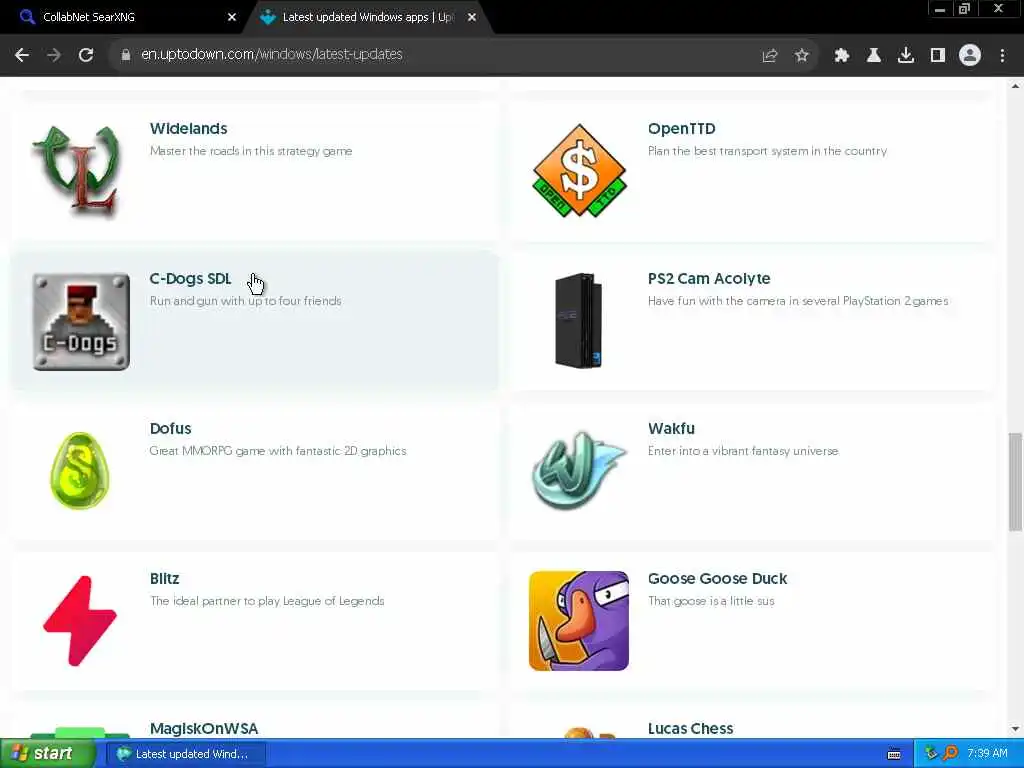Image resolution: width=1024 pixels, height=768 pixels.
Task: Click the browser forward arrow
Action: point(54,55)
